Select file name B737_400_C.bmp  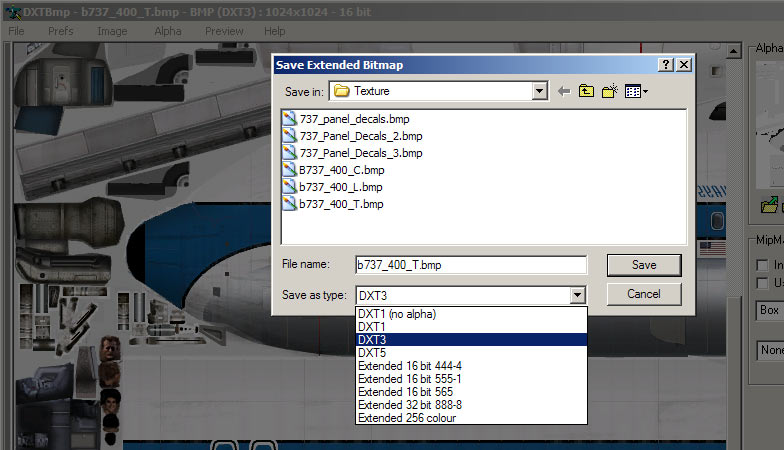(342, 170)
